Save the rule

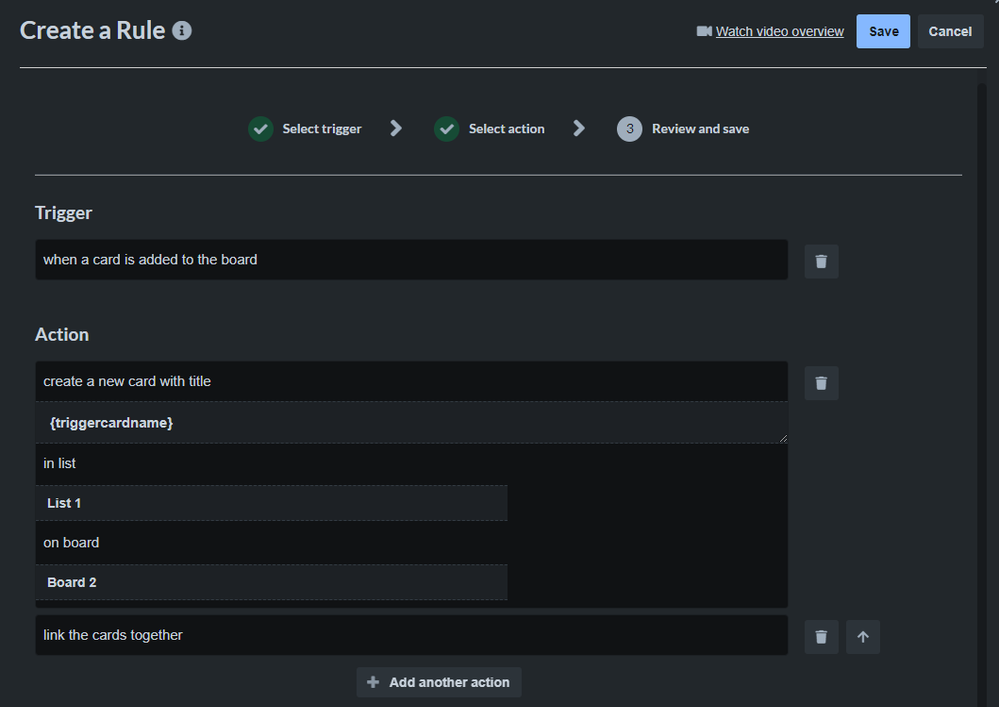(883, 31)
